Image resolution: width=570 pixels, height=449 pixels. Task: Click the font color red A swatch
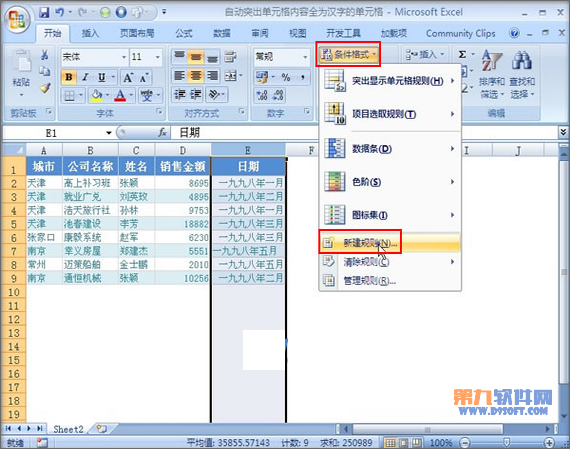(120, 95)
